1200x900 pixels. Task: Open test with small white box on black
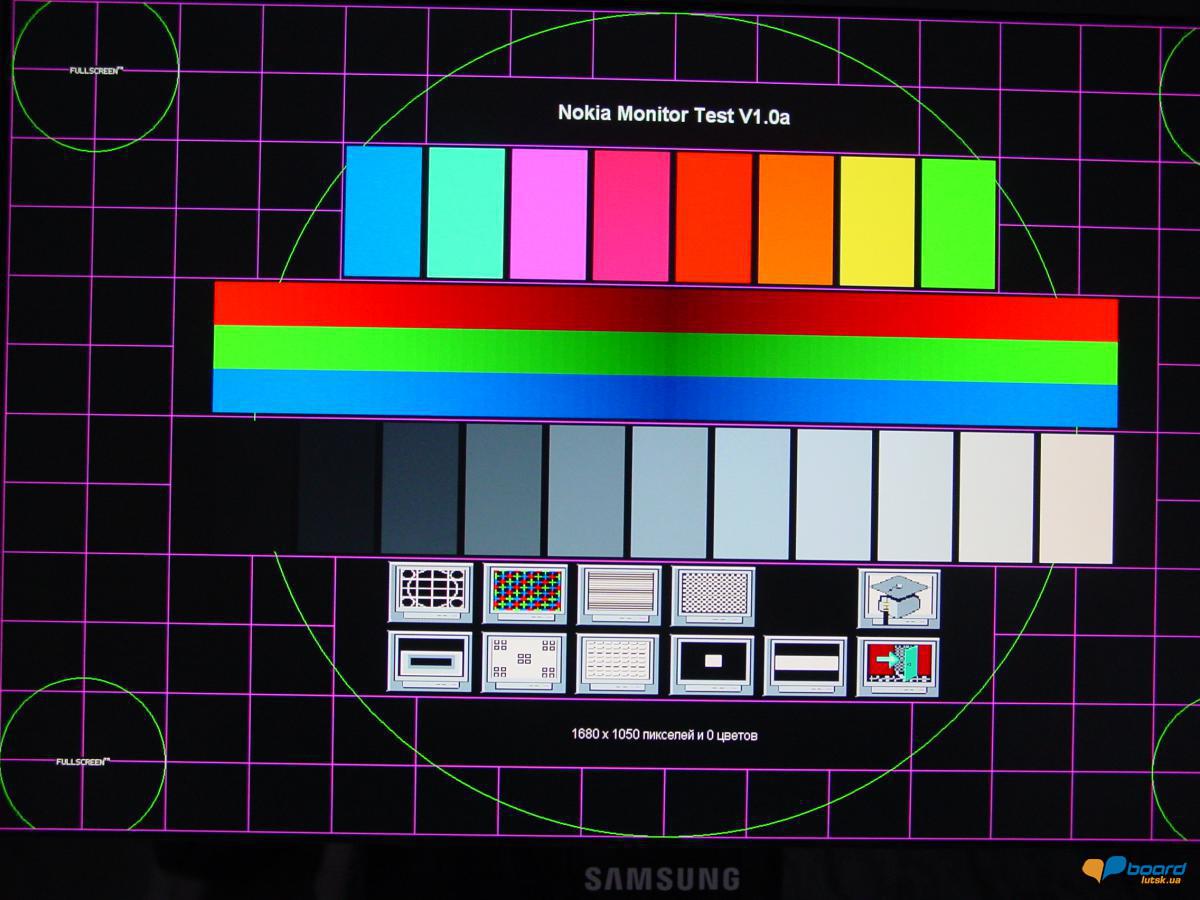[x=712, y=664]
